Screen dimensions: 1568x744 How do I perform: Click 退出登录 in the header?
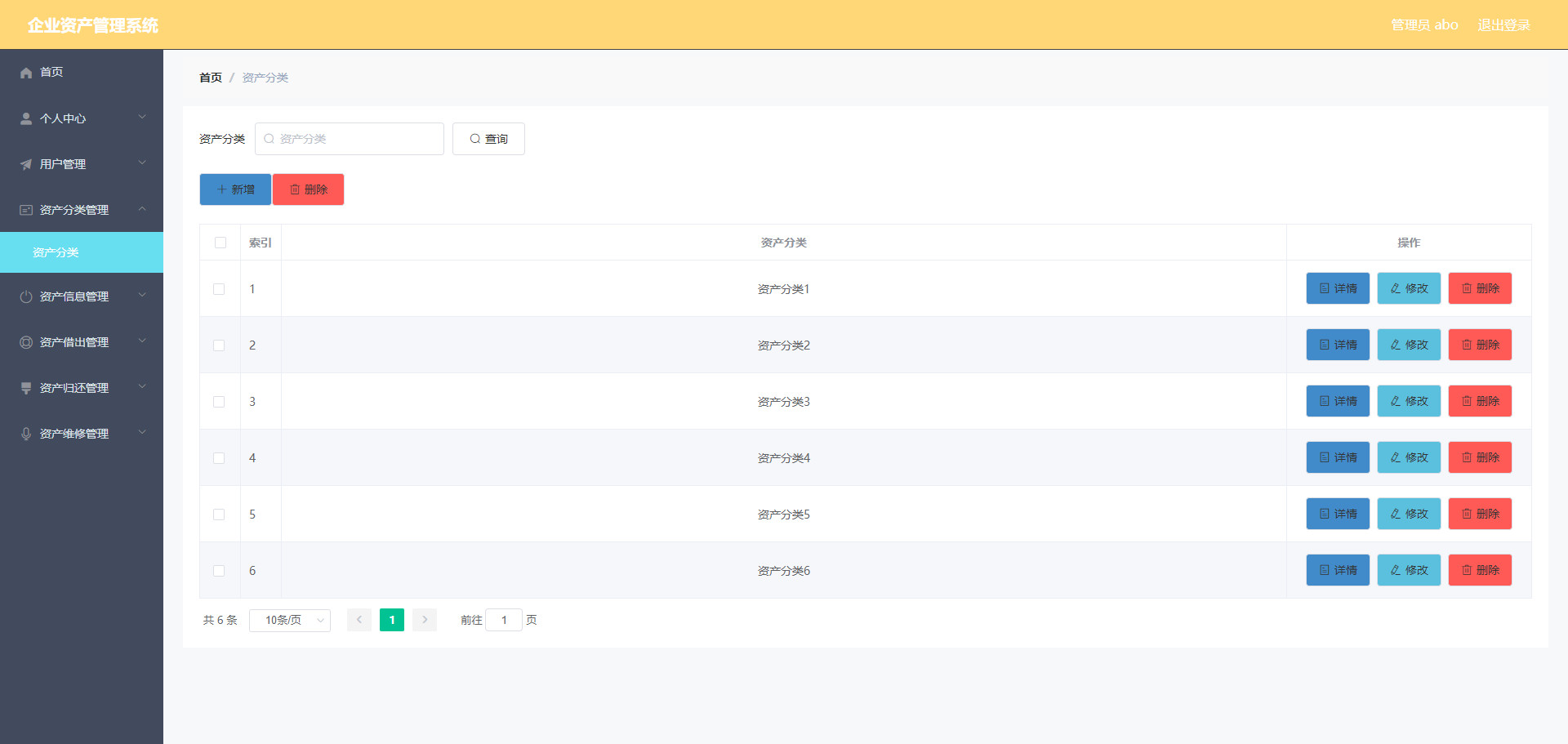1503,25
